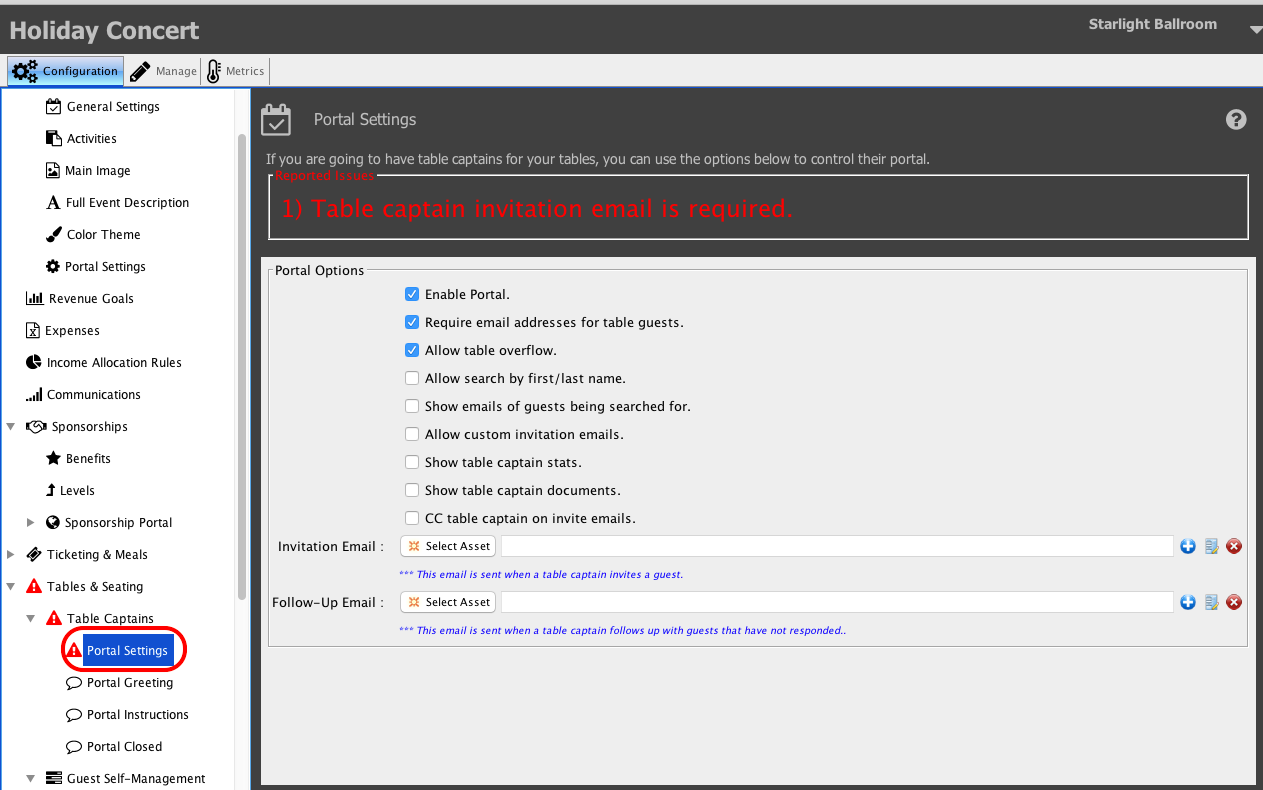Collapse the Tables & Seating tree node
The width and height of the screenshot is (1263, 790).
11,586
